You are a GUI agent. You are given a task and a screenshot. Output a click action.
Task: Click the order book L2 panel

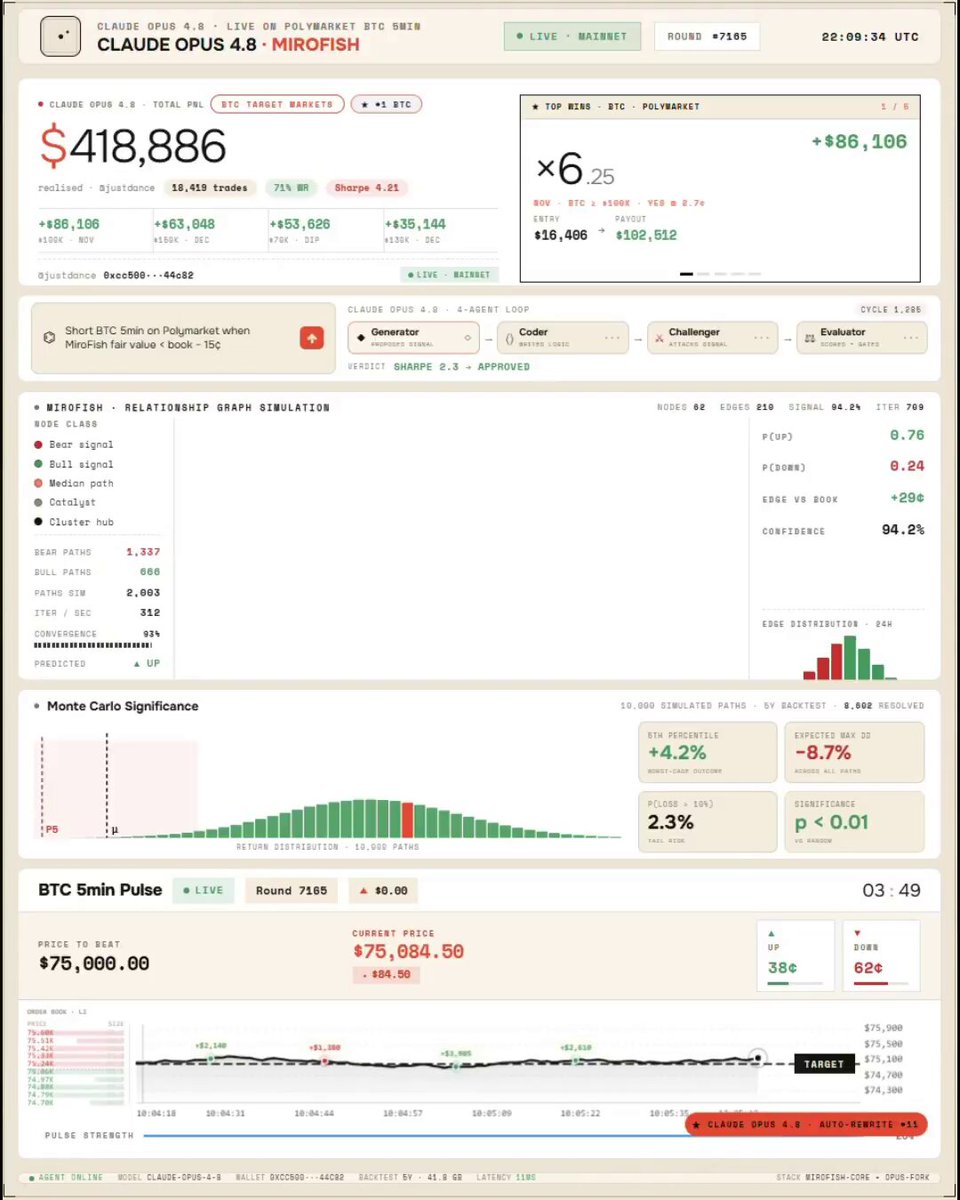point(76,1058)
